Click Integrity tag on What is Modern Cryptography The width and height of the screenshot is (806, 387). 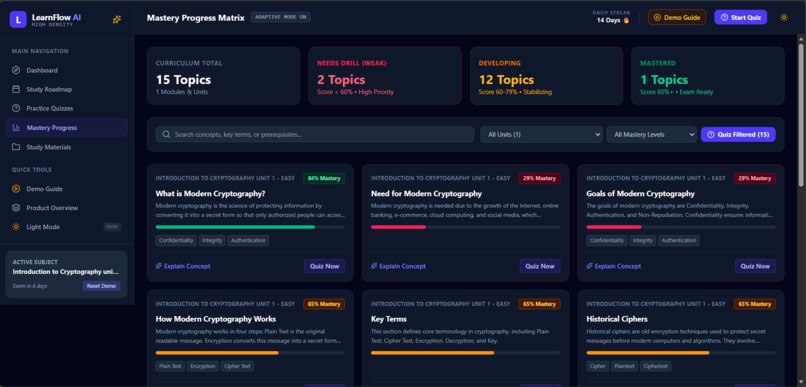coord(212,240)
